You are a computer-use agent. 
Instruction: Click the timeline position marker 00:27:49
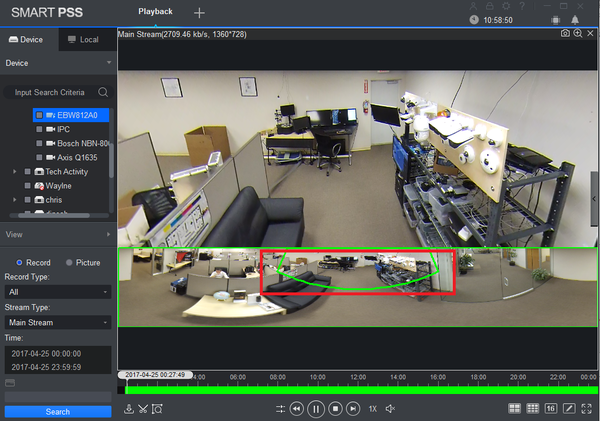pyautogui.click(x=155, y=375)
